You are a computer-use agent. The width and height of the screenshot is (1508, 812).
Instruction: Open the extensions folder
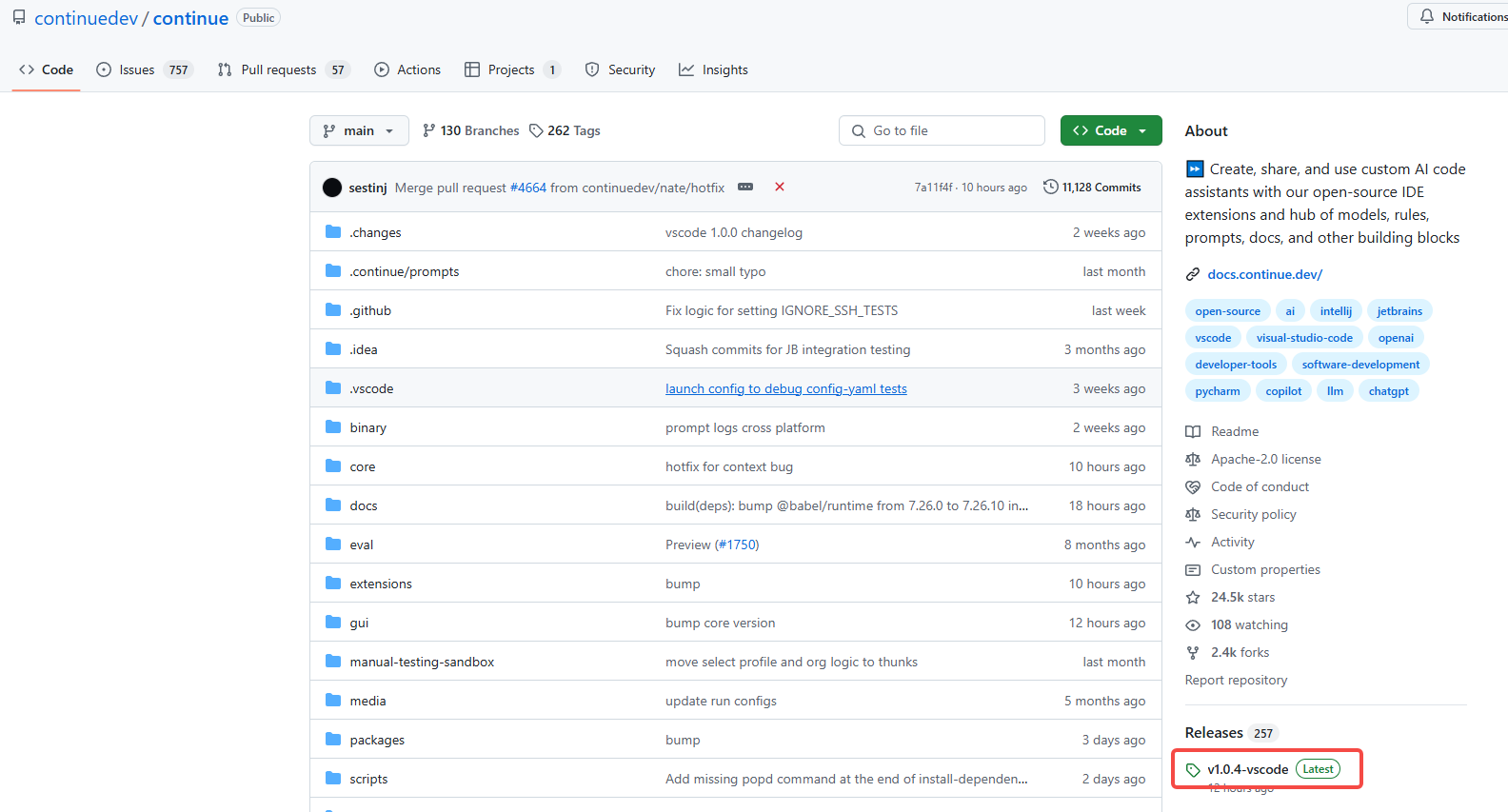[381, 584]
